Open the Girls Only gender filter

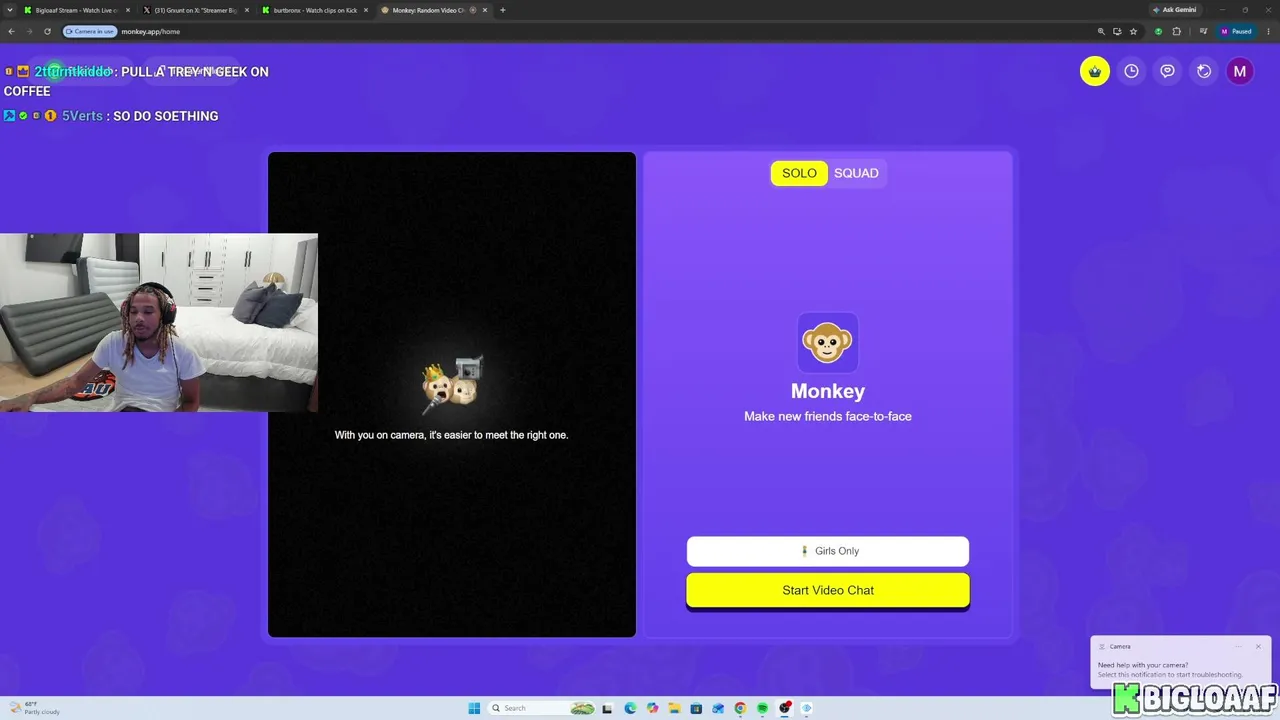point(828,551)
